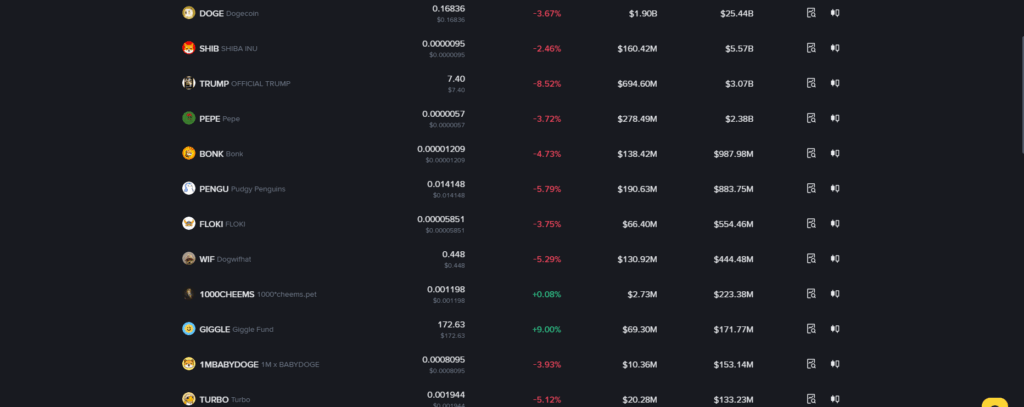Viewport: 1024px width, 407px height.
Task: Open the 1000CHEEMS candlestick trade icon
Action: [x=834, y=293]
